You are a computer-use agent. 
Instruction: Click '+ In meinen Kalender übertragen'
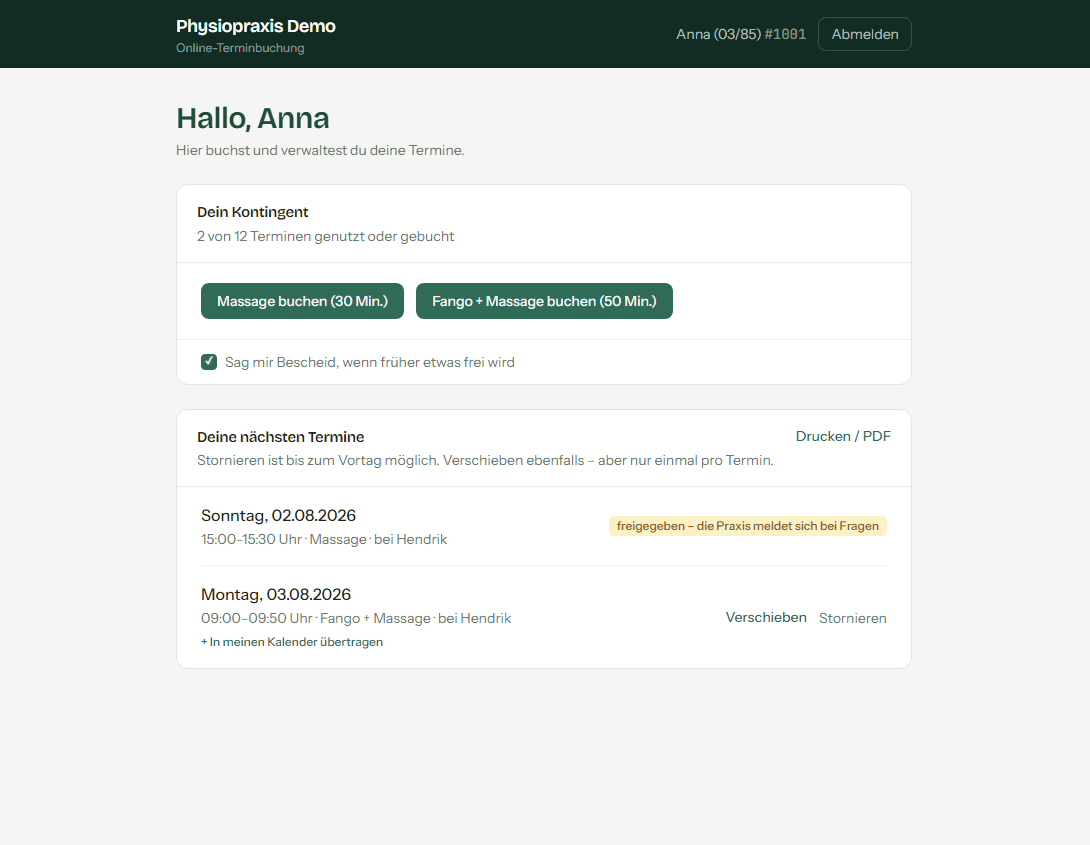[292, 642]
